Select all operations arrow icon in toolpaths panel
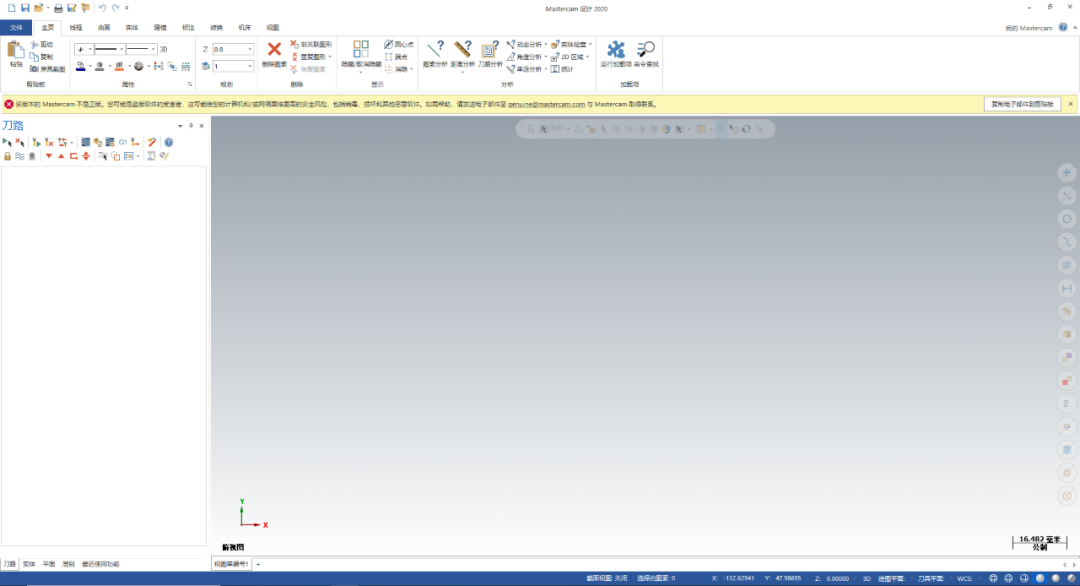Screen dimensions: 1080x586 pos(7,143)
